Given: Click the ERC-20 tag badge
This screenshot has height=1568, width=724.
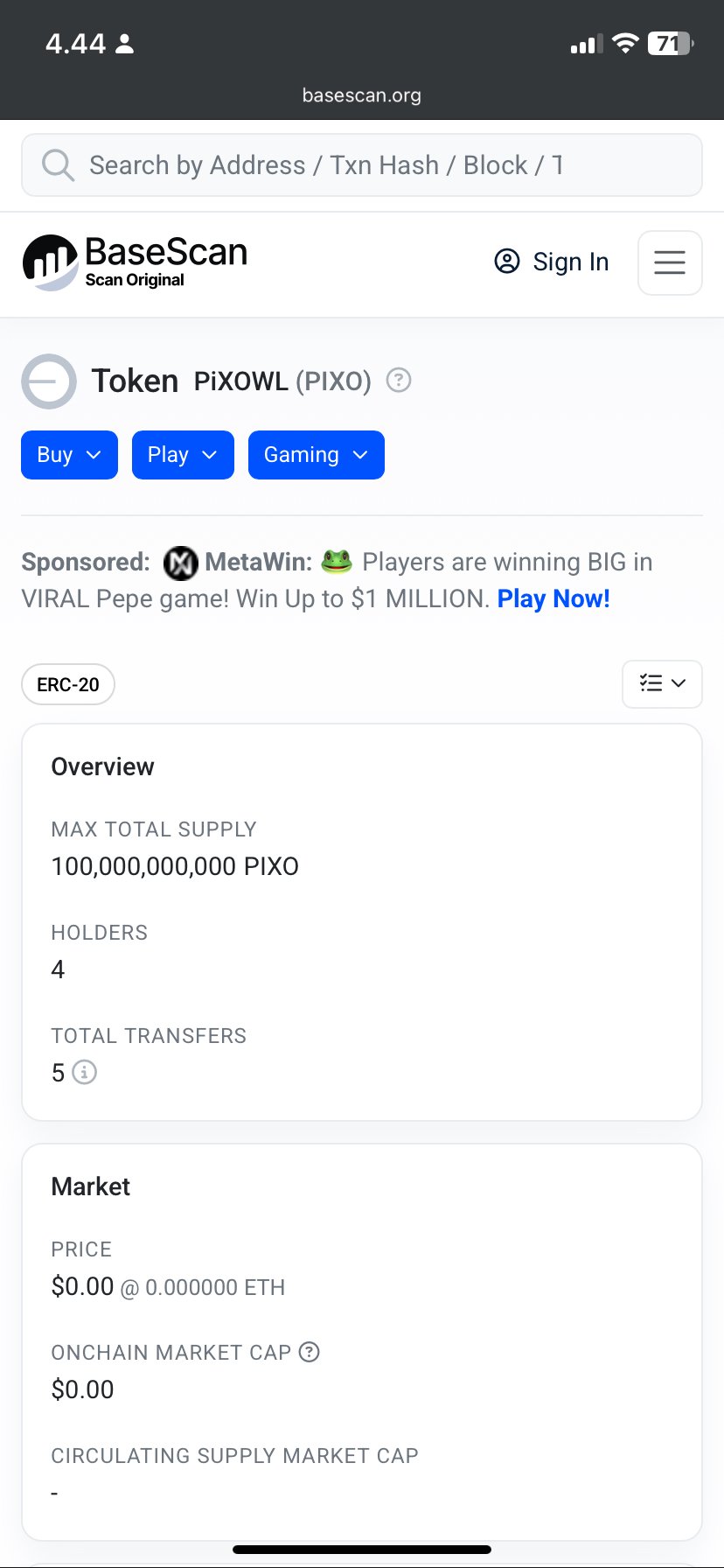Looking at the screenshot, I should pos(68,684).
